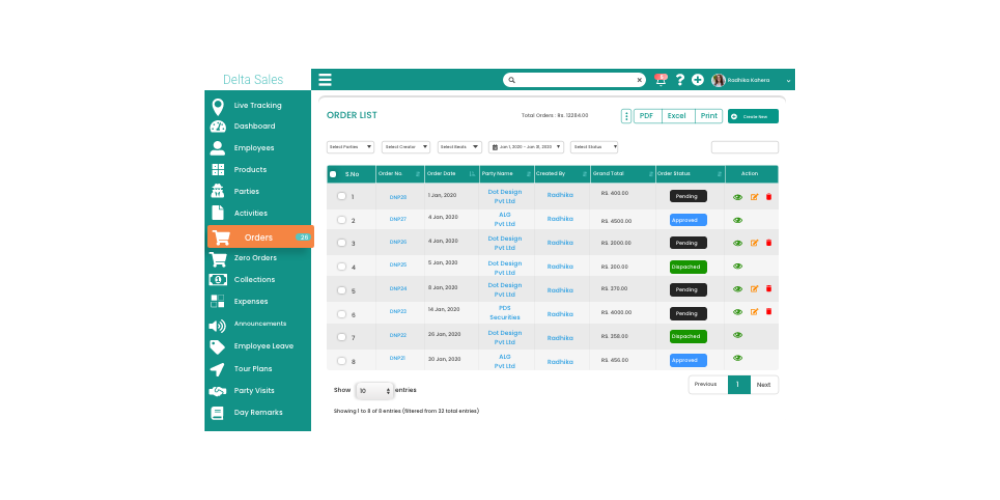View order DNP25 with the eye icon
1000x500 pixels.
point(738,266)
